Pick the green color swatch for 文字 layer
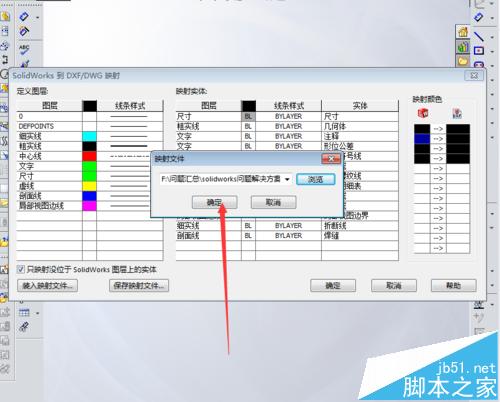The width and height of the screenshot is (500, 402). [x=89, y=166]
